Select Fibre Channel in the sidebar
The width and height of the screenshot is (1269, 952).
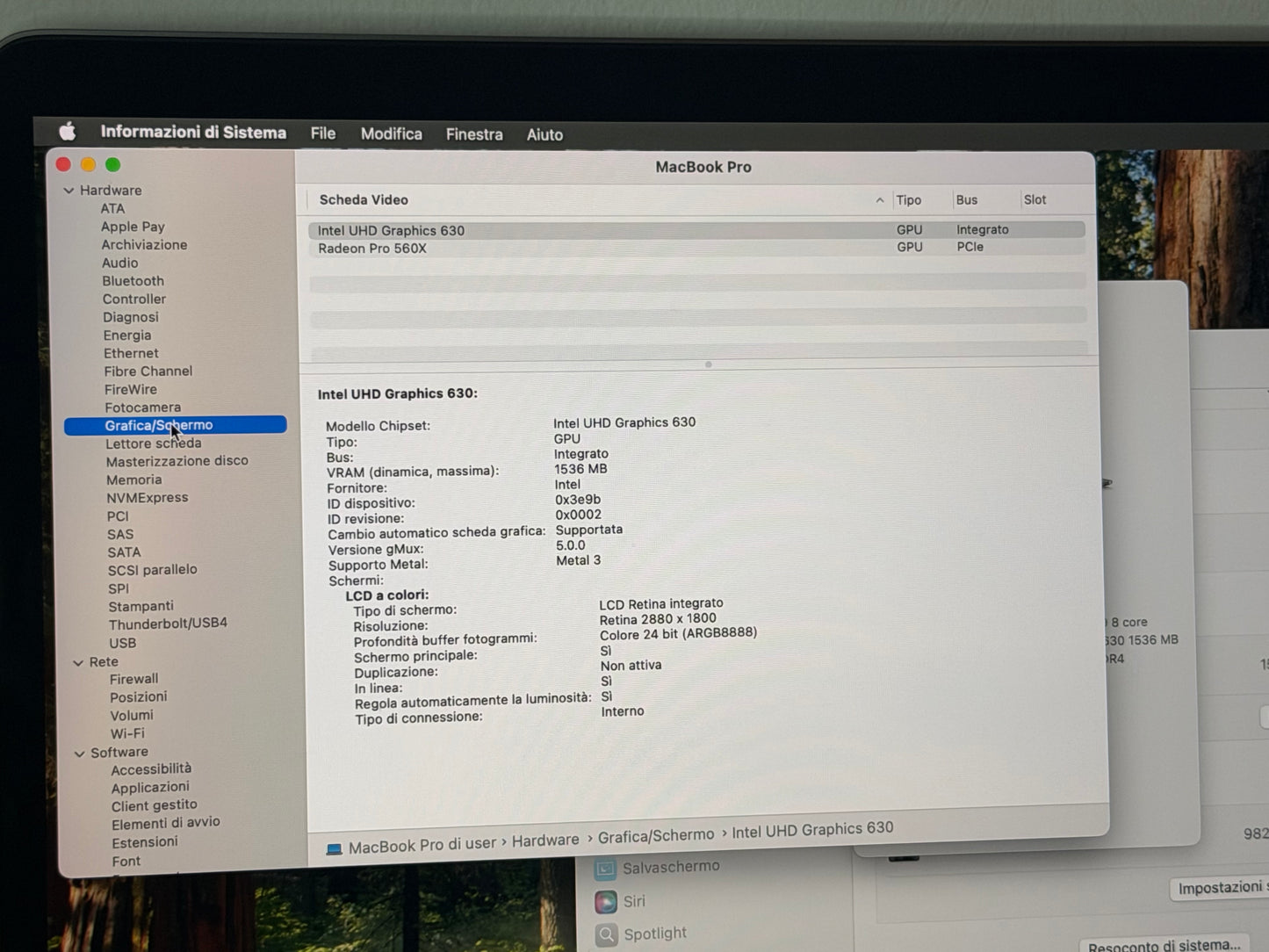(148, 371)
